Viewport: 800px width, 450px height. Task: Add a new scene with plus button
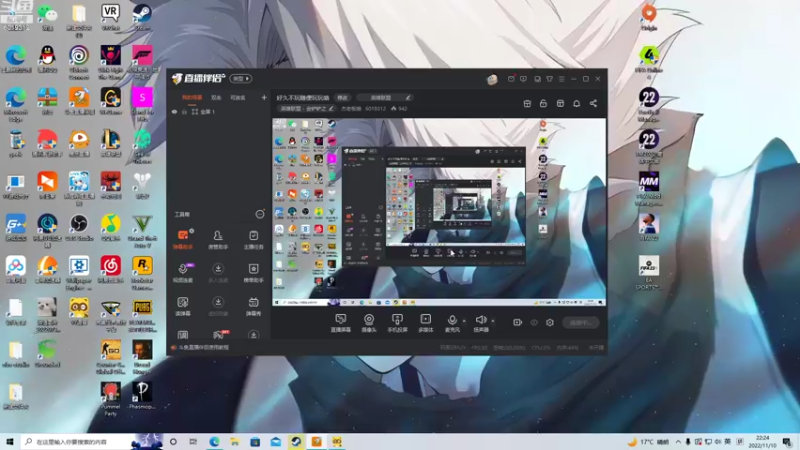coord(264,97)
